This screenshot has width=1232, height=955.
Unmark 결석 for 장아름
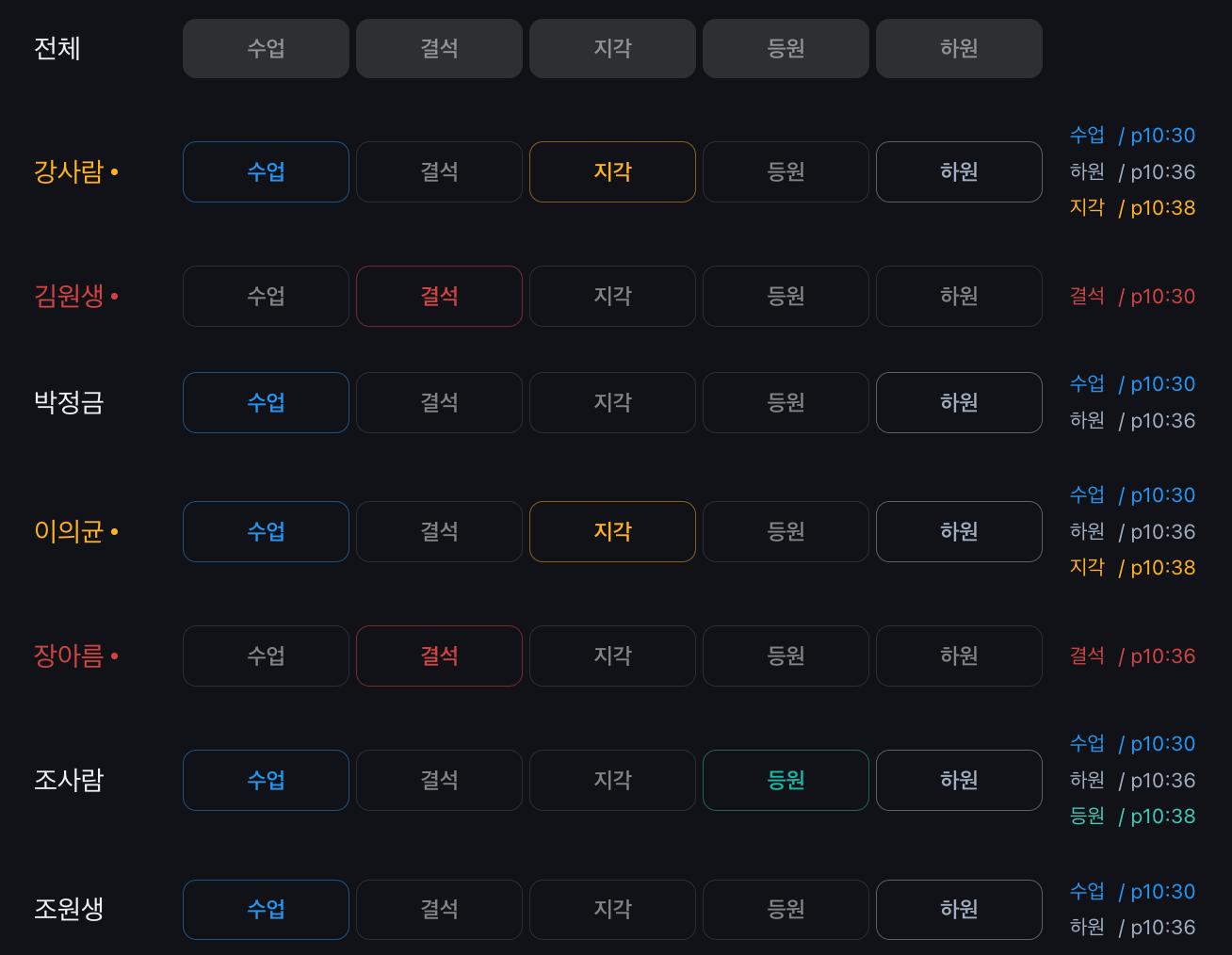439,656
